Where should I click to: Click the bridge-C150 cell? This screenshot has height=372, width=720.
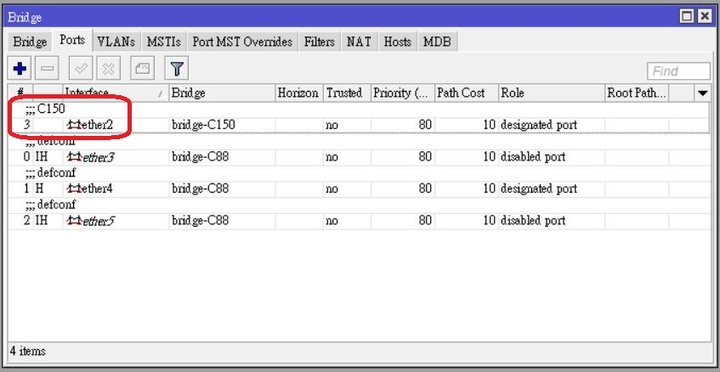coord(203,124)
